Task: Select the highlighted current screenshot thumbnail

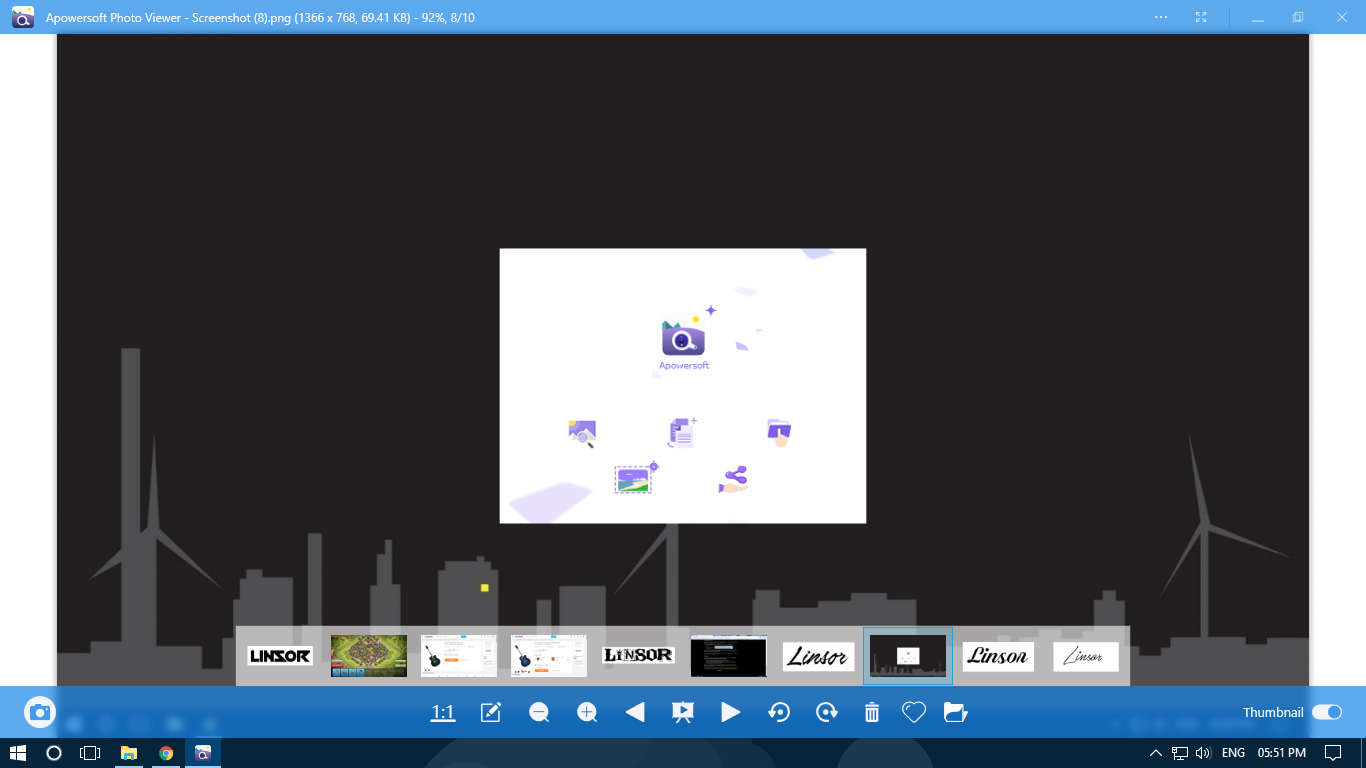Action: 908,656
